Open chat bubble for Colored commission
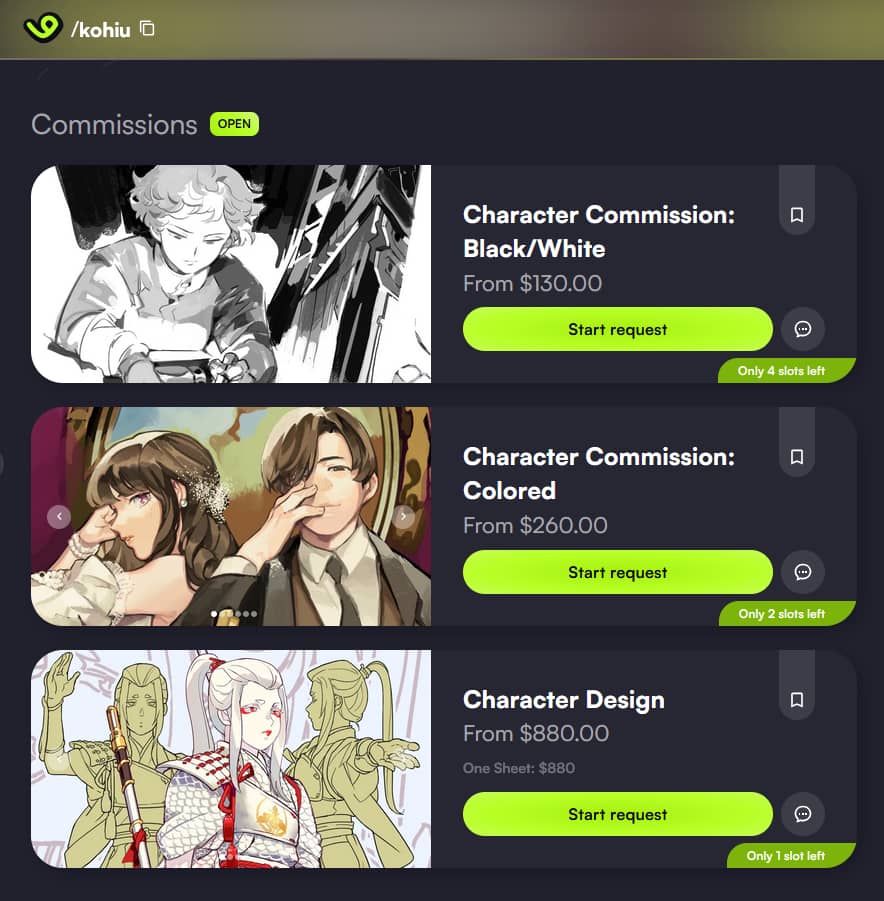This screenshot has width=884, height=901. tap(803, 572)
